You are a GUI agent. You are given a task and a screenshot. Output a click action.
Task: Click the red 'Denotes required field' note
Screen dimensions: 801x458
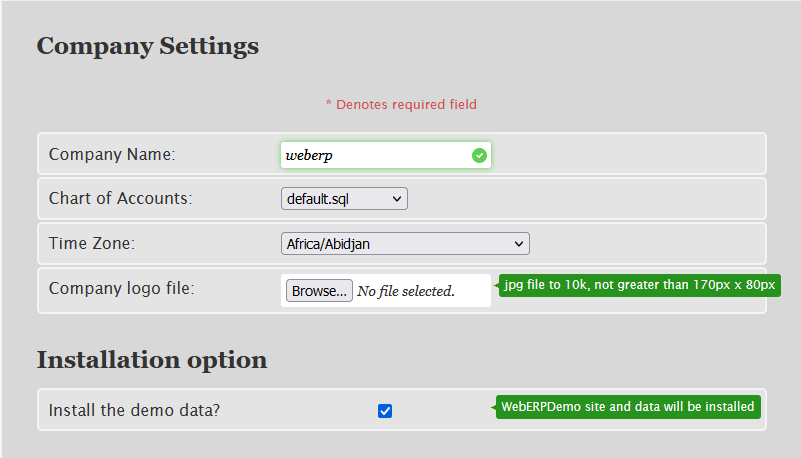pos(401,104)
